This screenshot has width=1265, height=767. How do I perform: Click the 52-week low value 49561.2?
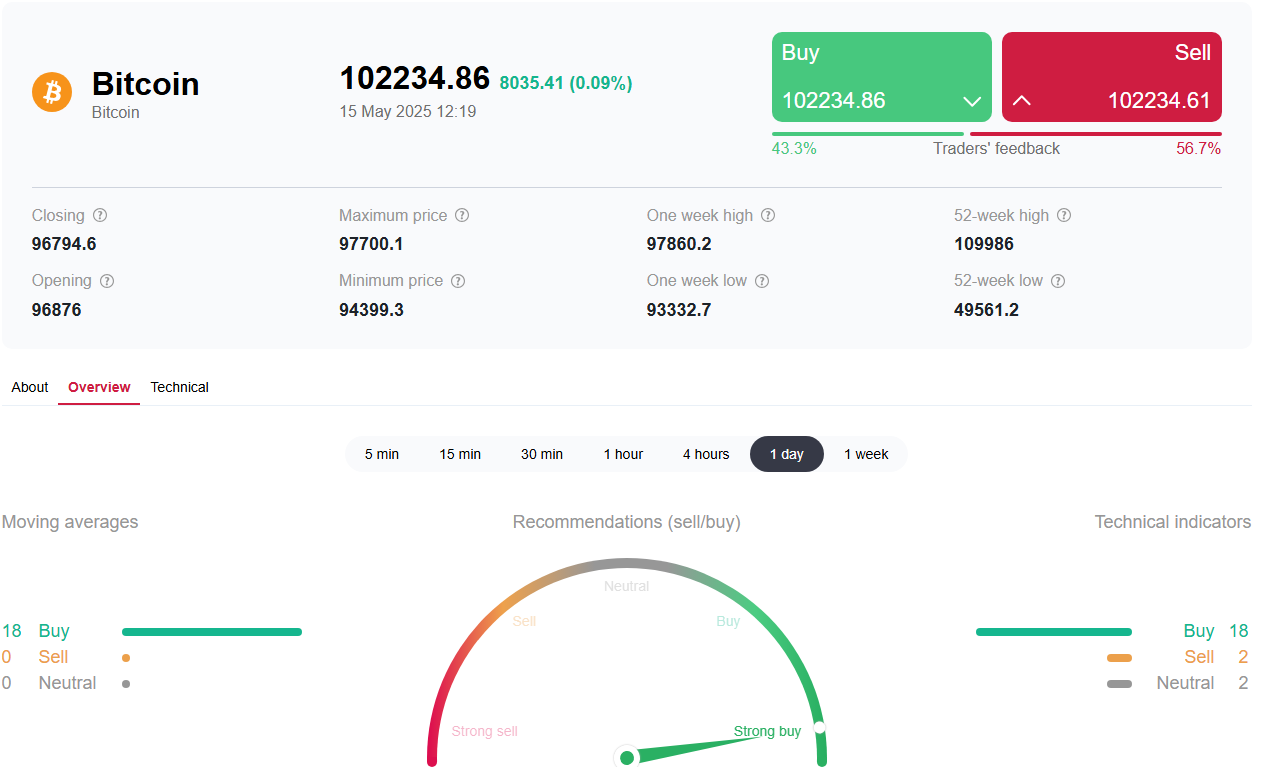(x=986, y=310)
